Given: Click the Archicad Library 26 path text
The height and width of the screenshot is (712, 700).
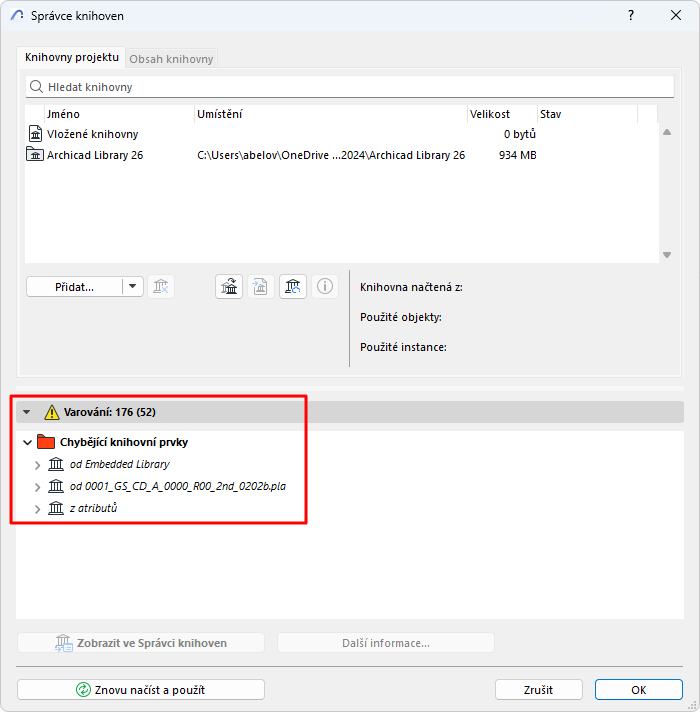Looking at the screenshot, I should [331, 155].
